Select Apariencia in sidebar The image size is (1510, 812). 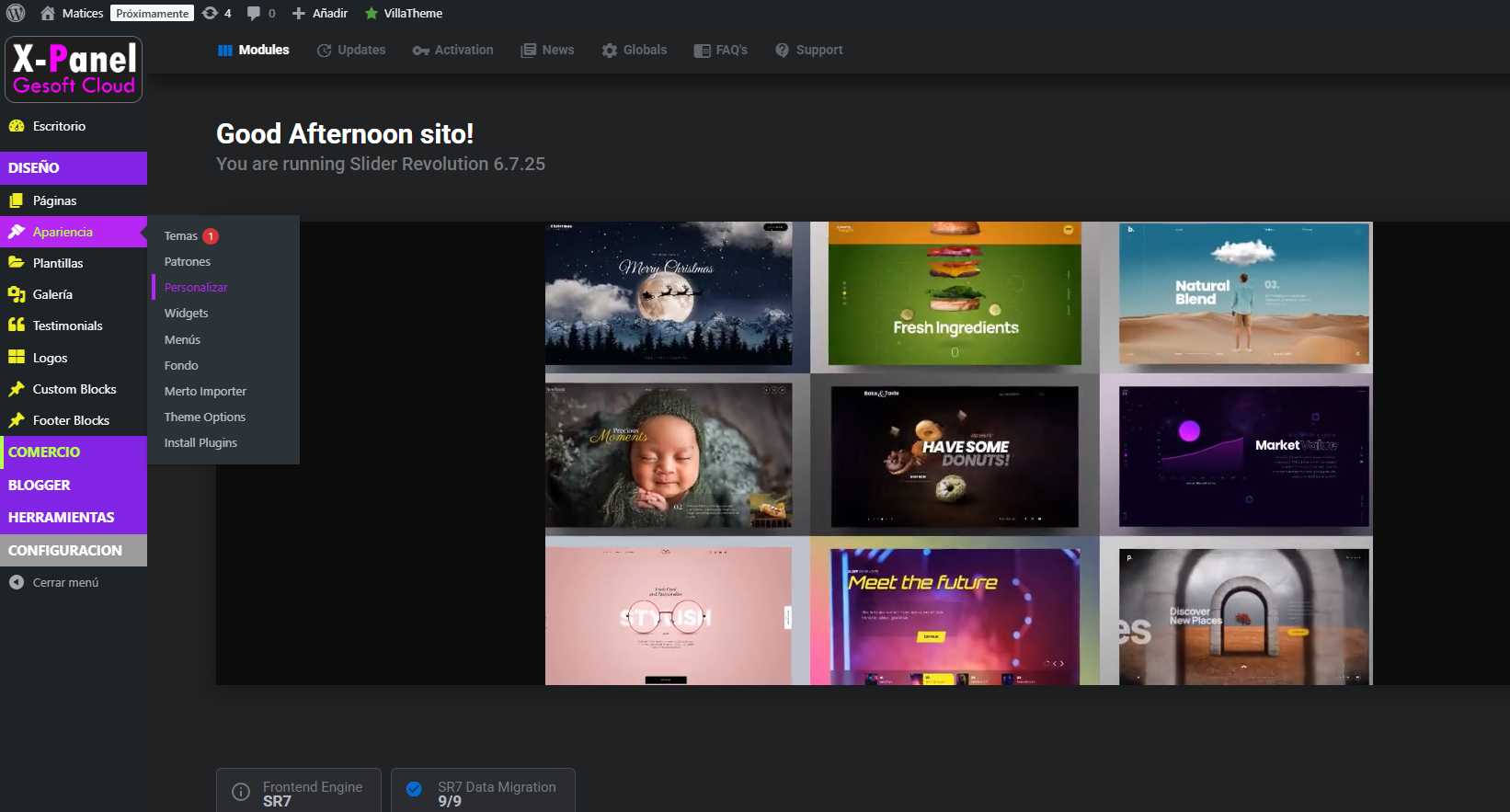point(74,232)
